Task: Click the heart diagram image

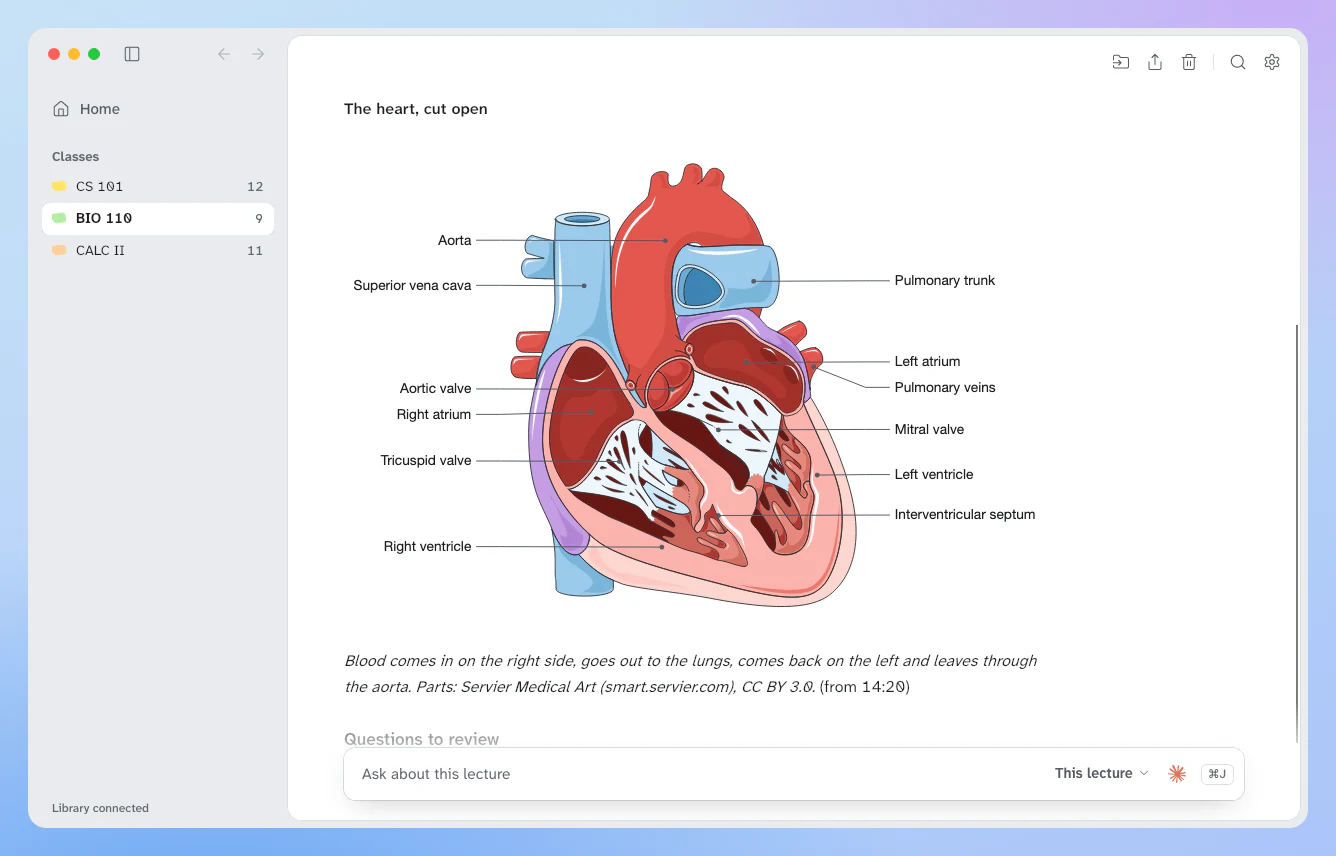Action: [x=692, y=385]
